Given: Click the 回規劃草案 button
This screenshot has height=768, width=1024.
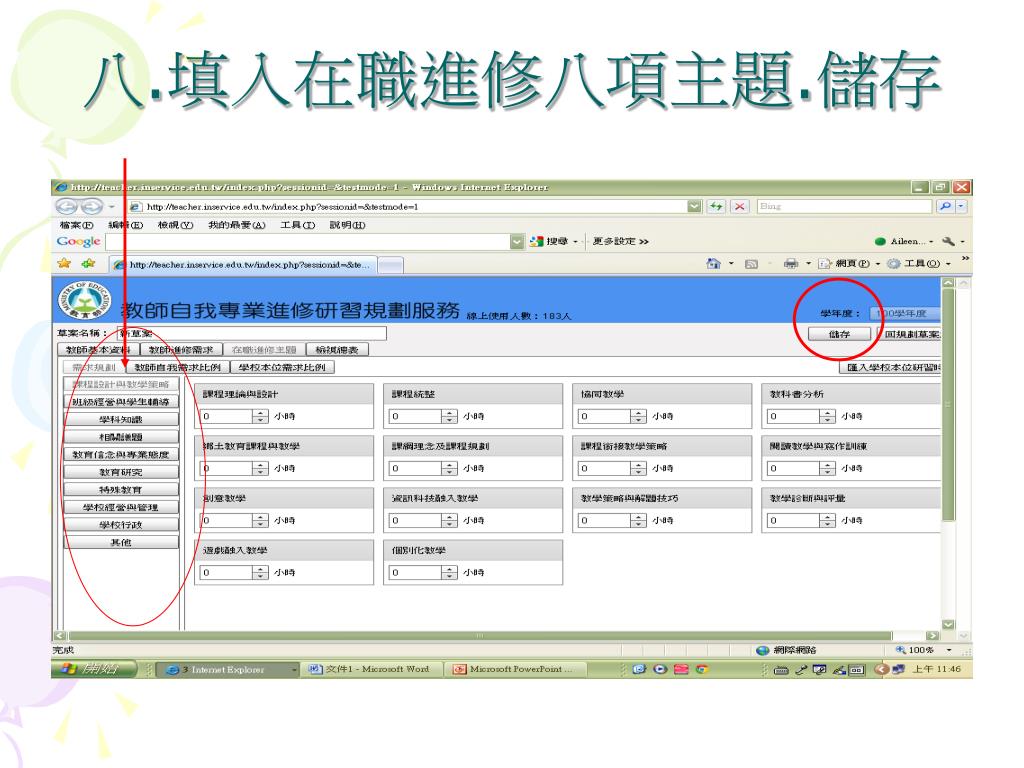Looking at the screenshot, I should (x=909, y=334).
